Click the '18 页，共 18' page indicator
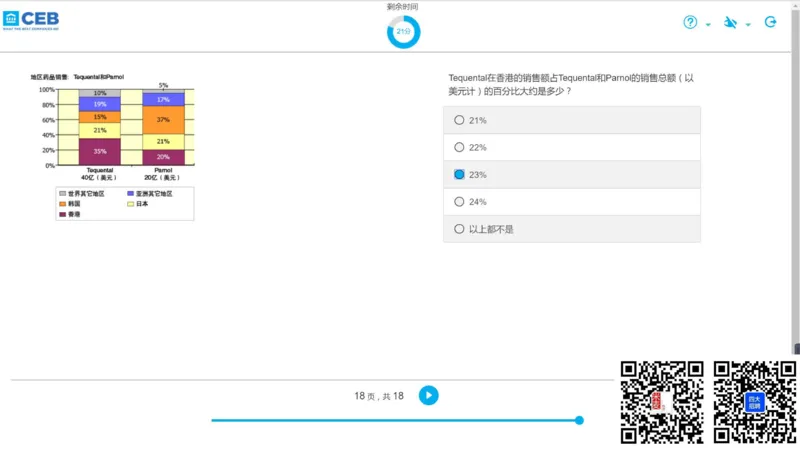Viewport: 800px width, 450px height. pyautogui.click(x=379, y=396)
